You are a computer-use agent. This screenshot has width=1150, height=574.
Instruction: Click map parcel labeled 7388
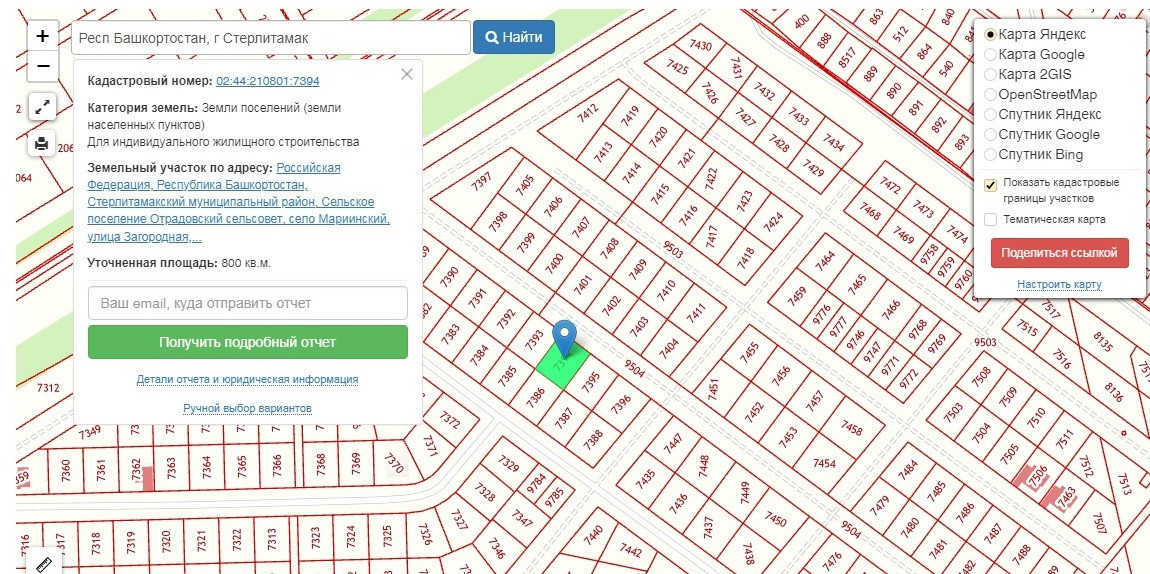[x=593, y=440]
